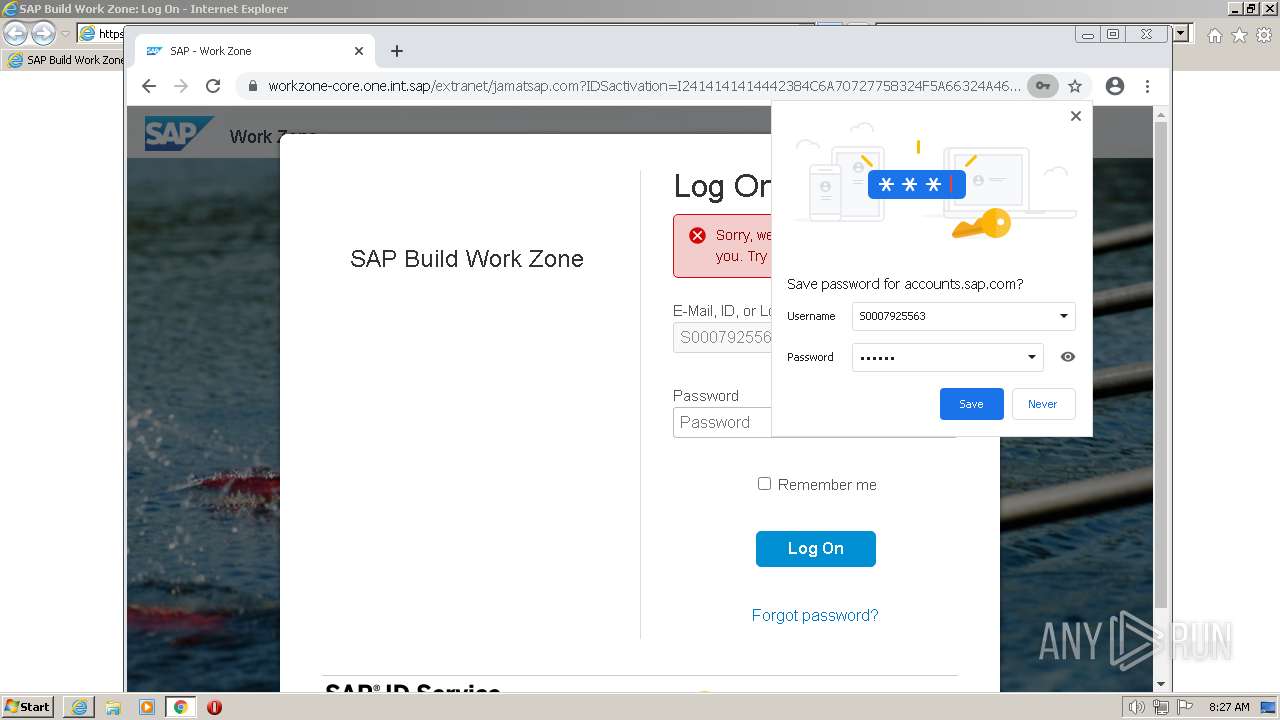Click the red error icon in alert
This screenshot has width=1280, height=720.
coord(697,235)
